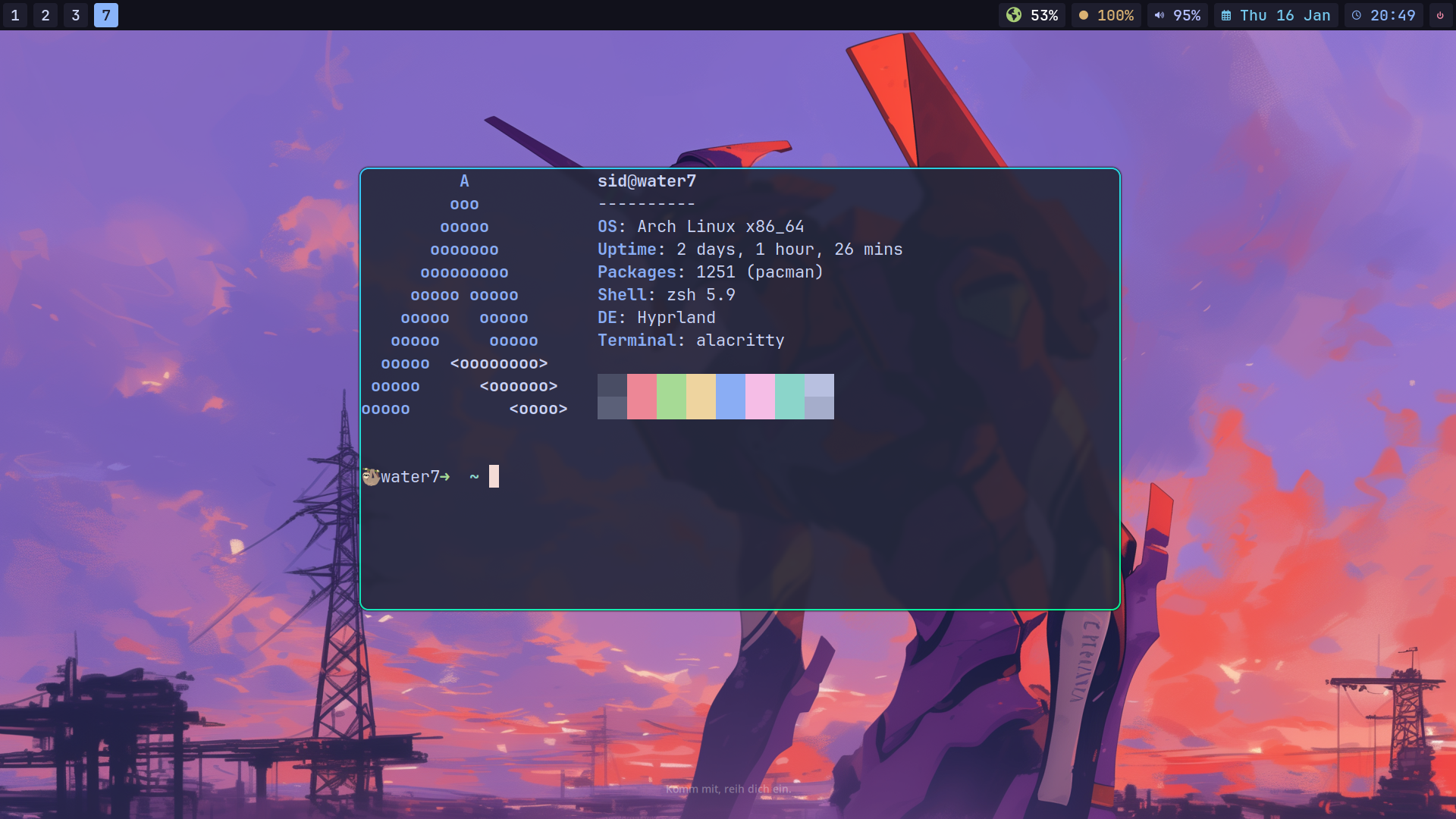Click the tilde directory in the prompt
This screenshot has height=819, width=1456.
(x=474, y=477)
